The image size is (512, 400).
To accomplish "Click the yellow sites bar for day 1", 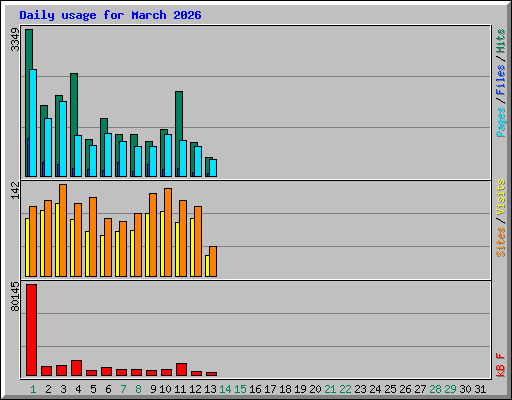I will (27, 247).
